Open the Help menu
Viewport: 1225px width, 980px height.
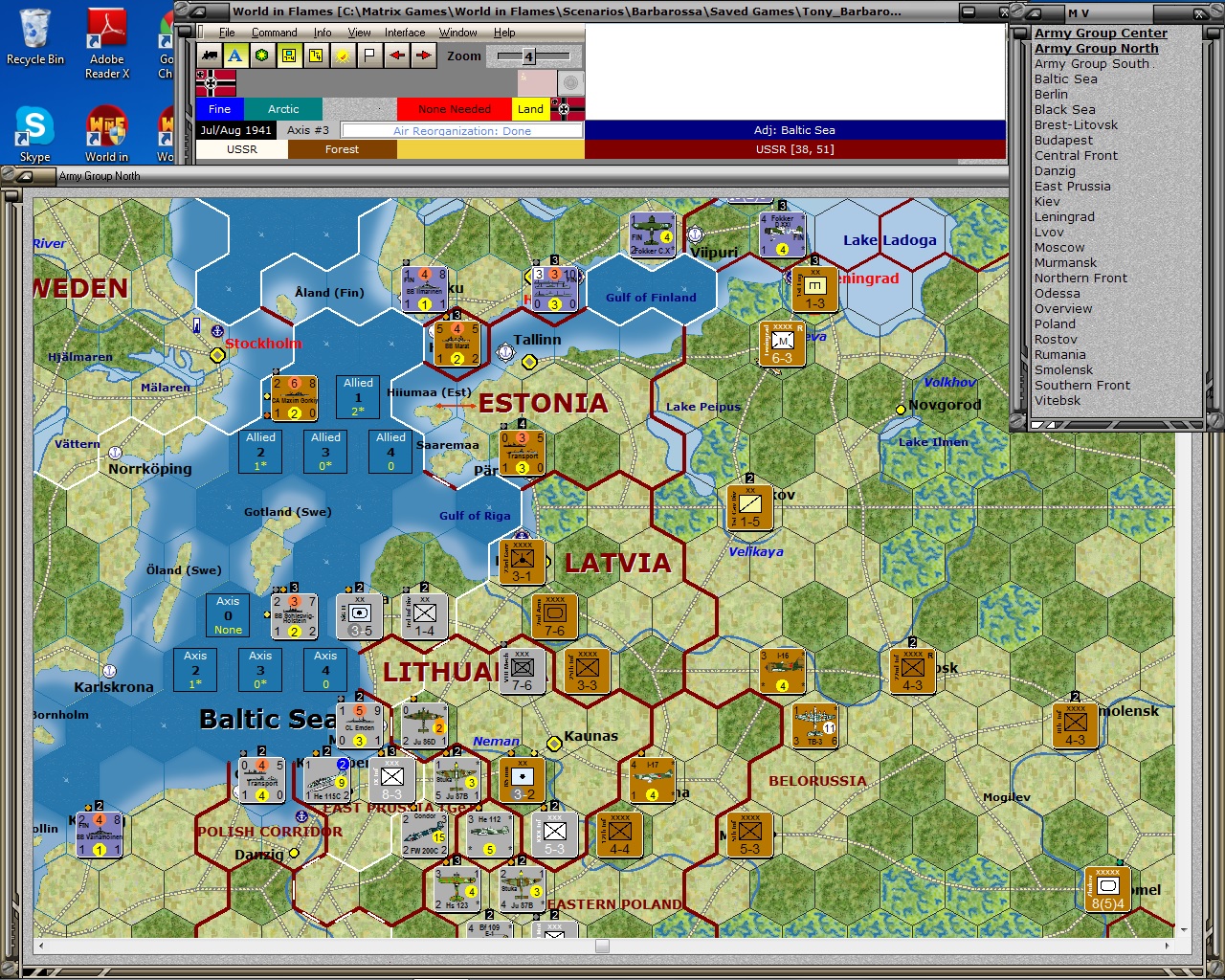tap(504, 33)
